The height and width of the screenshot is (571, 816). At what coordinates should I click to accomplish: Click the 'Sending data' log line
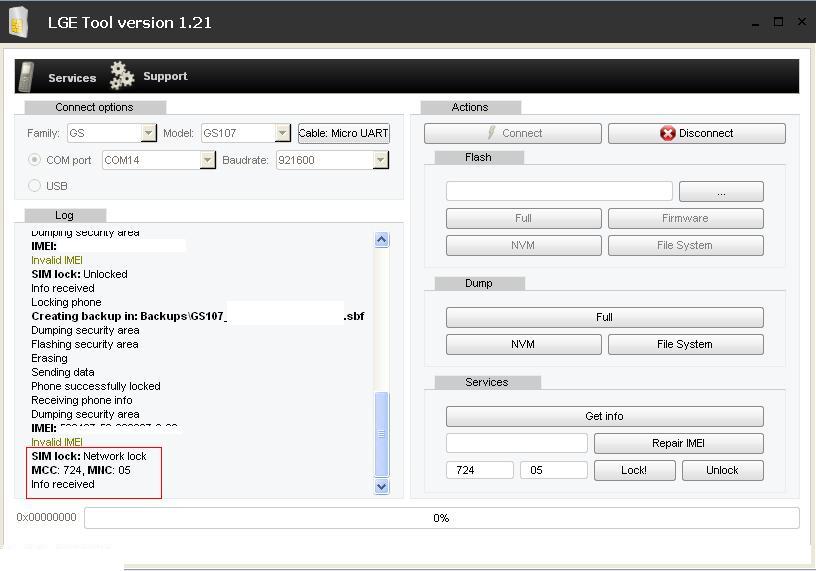point(62,372)
